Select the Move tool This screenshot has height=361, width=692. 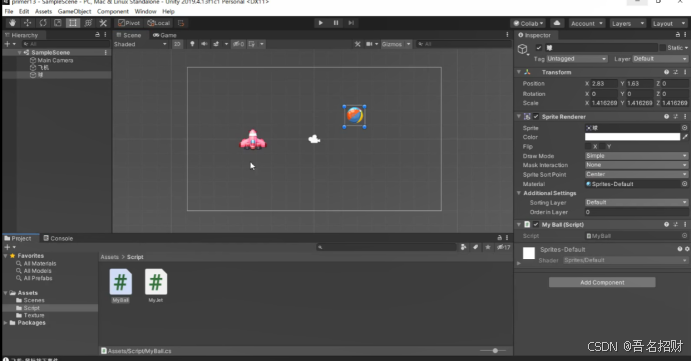[x=27, y=23]
